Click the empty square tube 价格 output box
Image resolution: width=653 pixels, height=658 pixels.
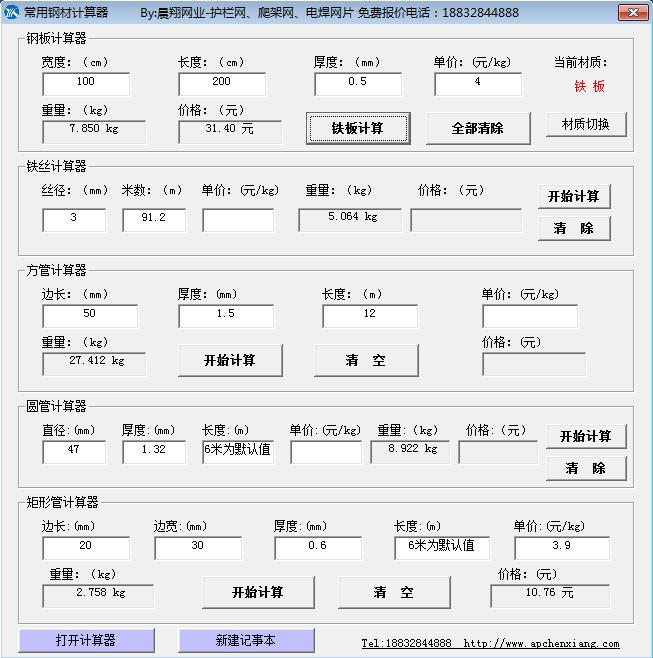pyautogui.click(x=534, y=363)
